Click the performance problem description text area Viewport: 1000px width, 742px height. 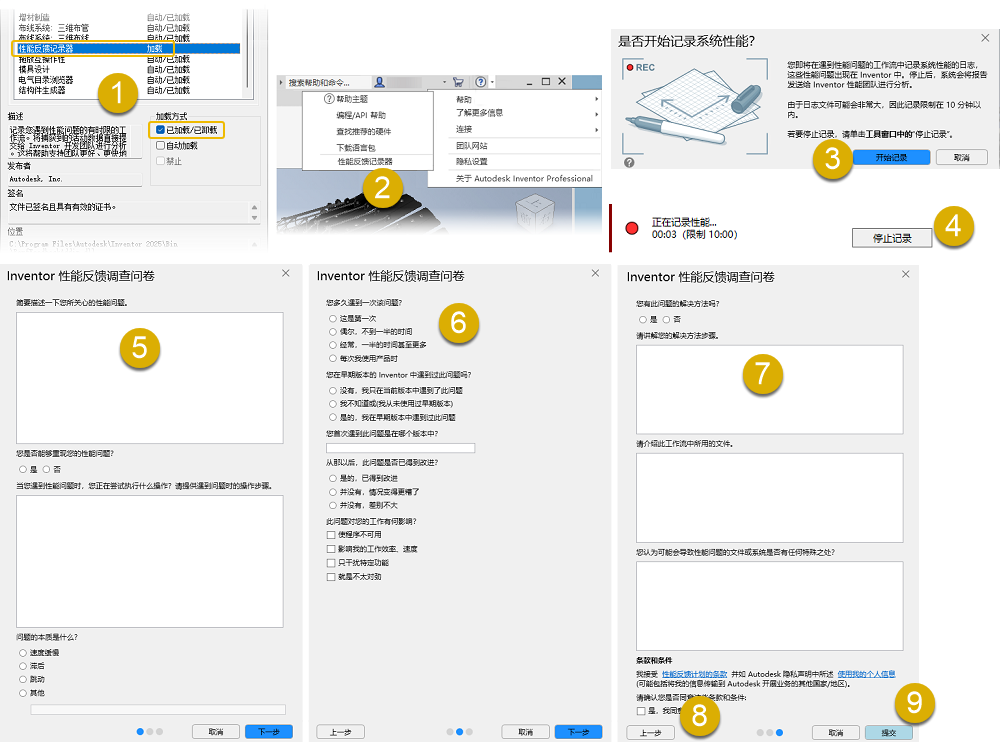coord(150,378)
